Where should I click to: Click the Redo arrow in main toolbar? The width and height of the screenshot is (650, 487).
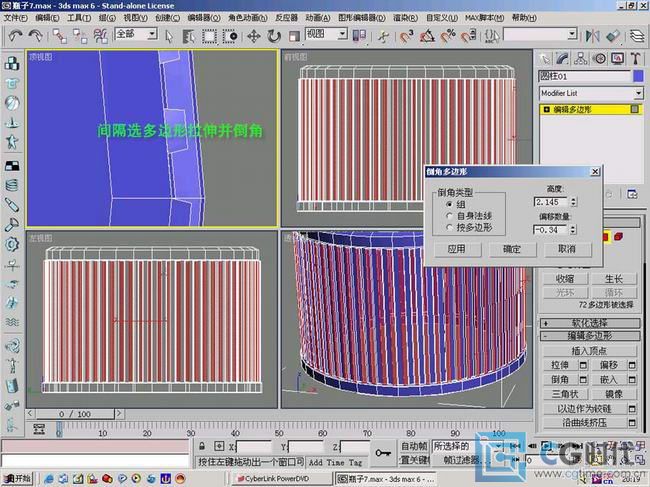click(x=36, y=36)
